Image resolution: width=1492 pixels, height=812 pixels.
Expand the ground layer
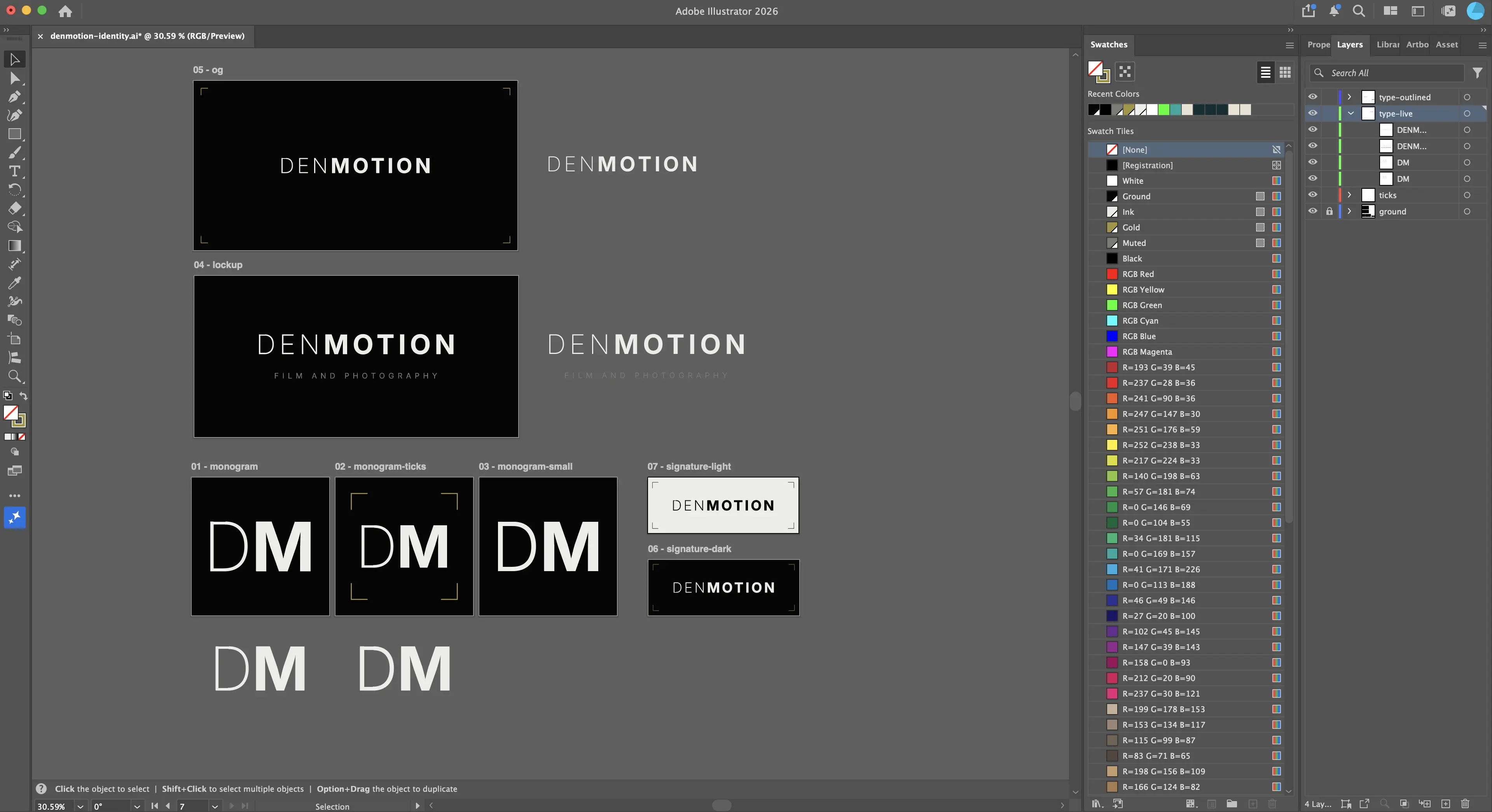[x=1349, y=211]
